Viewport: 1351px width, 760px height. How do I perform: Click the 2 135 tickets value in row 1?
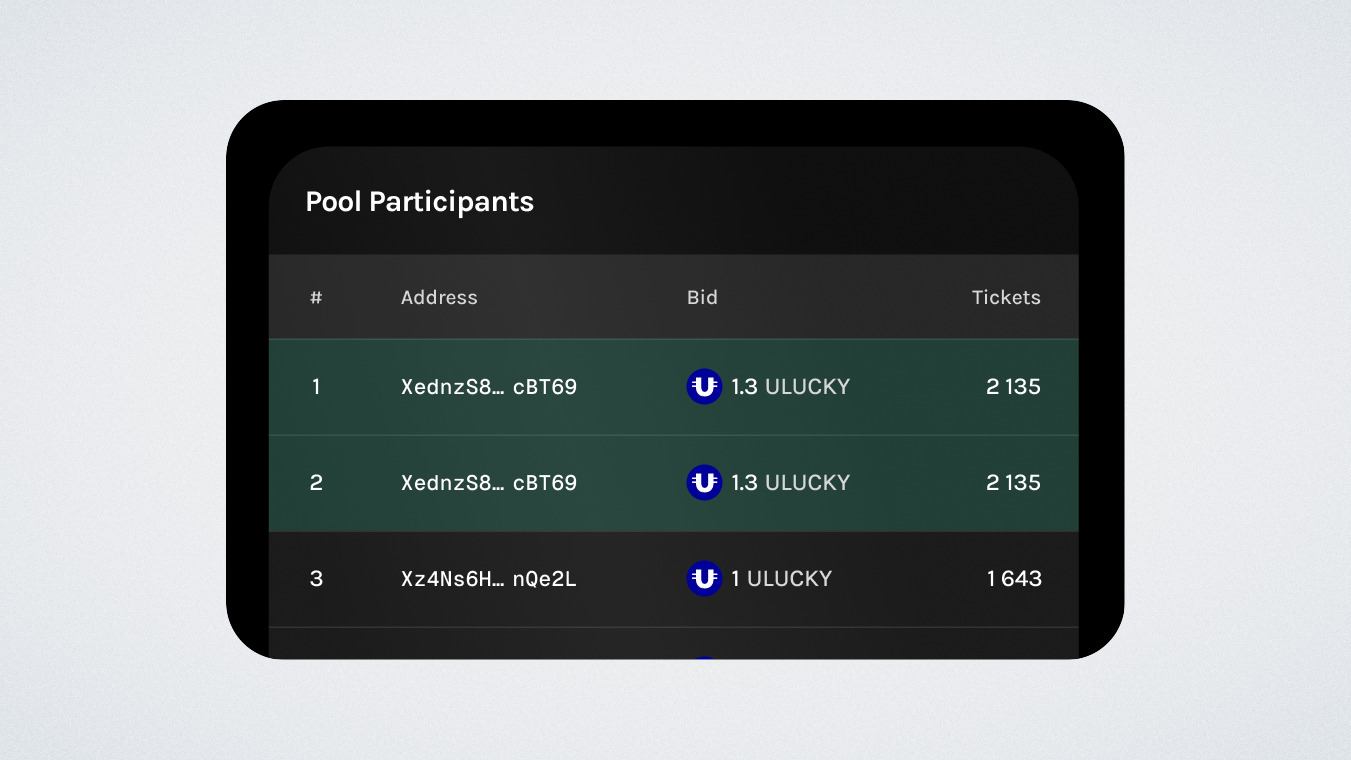point(1013,387)
